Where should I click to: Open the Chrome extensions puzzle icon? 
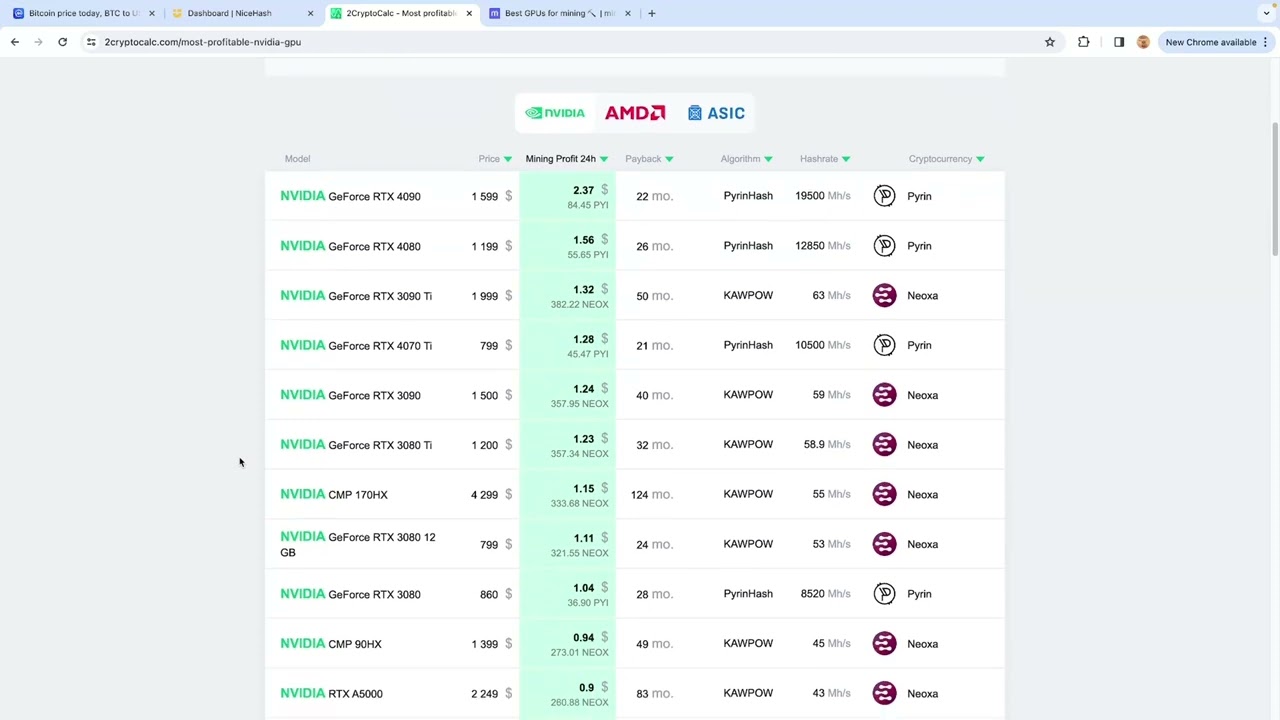[x=1084, y=42]
